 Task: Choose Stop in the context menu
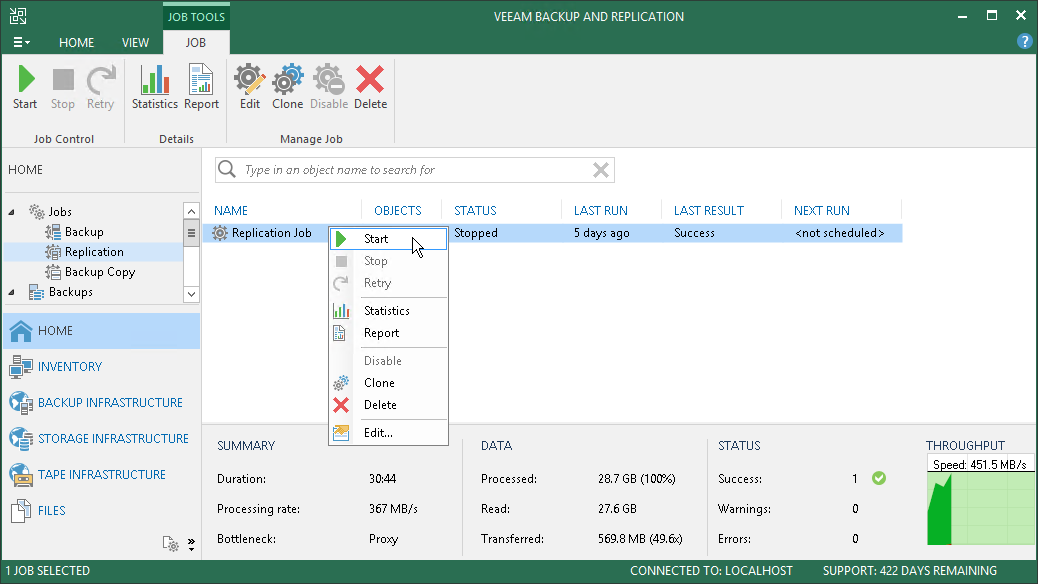click(x=389, y=261)
